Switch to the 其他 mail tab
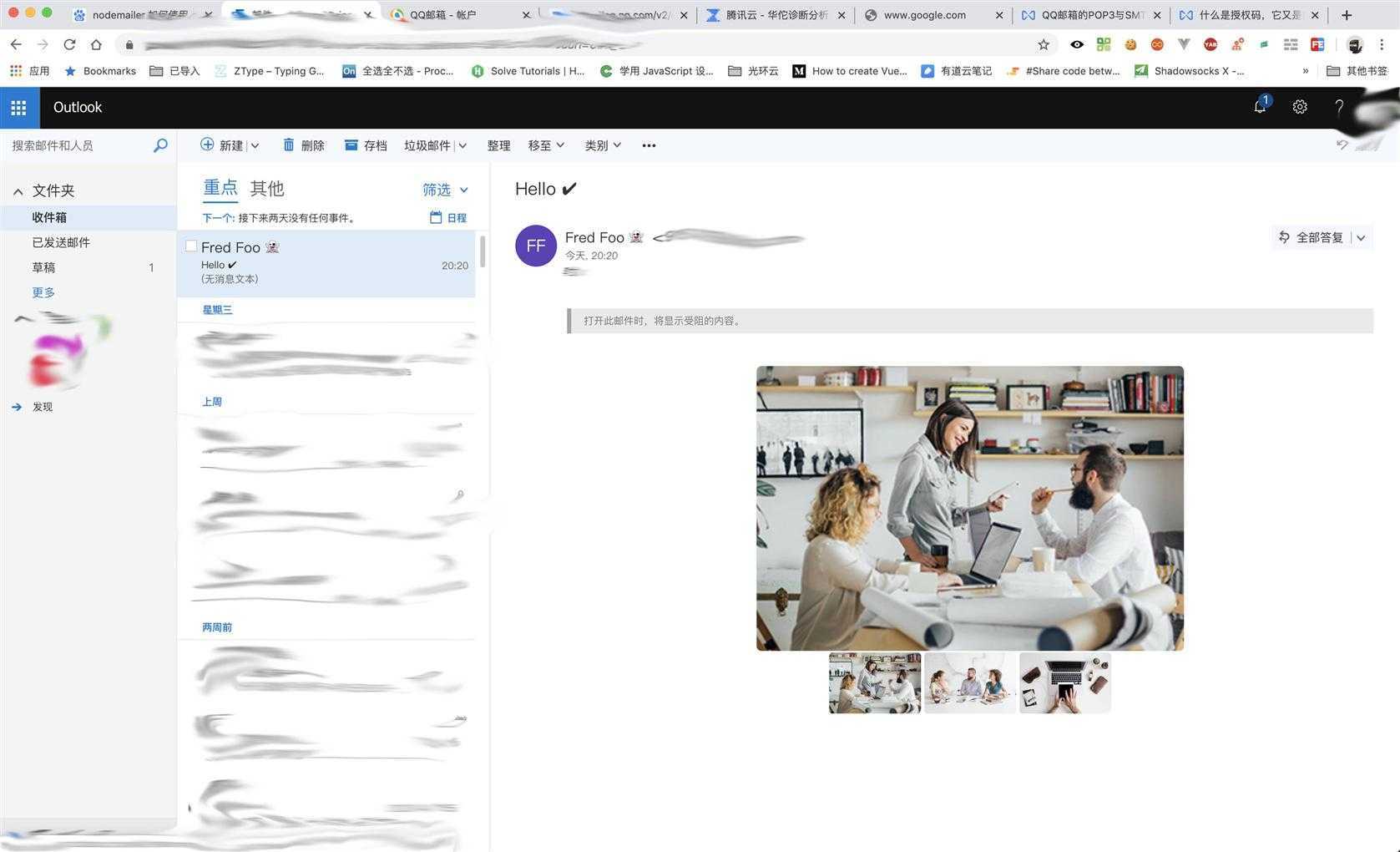The image size is (1400, 852). (266, 188)
